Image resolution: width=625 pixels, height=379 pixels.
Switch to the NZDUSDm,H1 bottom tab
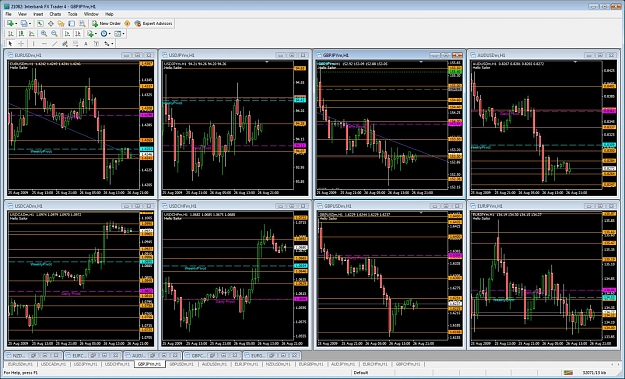pyautogui.click(x=278, y=364)
